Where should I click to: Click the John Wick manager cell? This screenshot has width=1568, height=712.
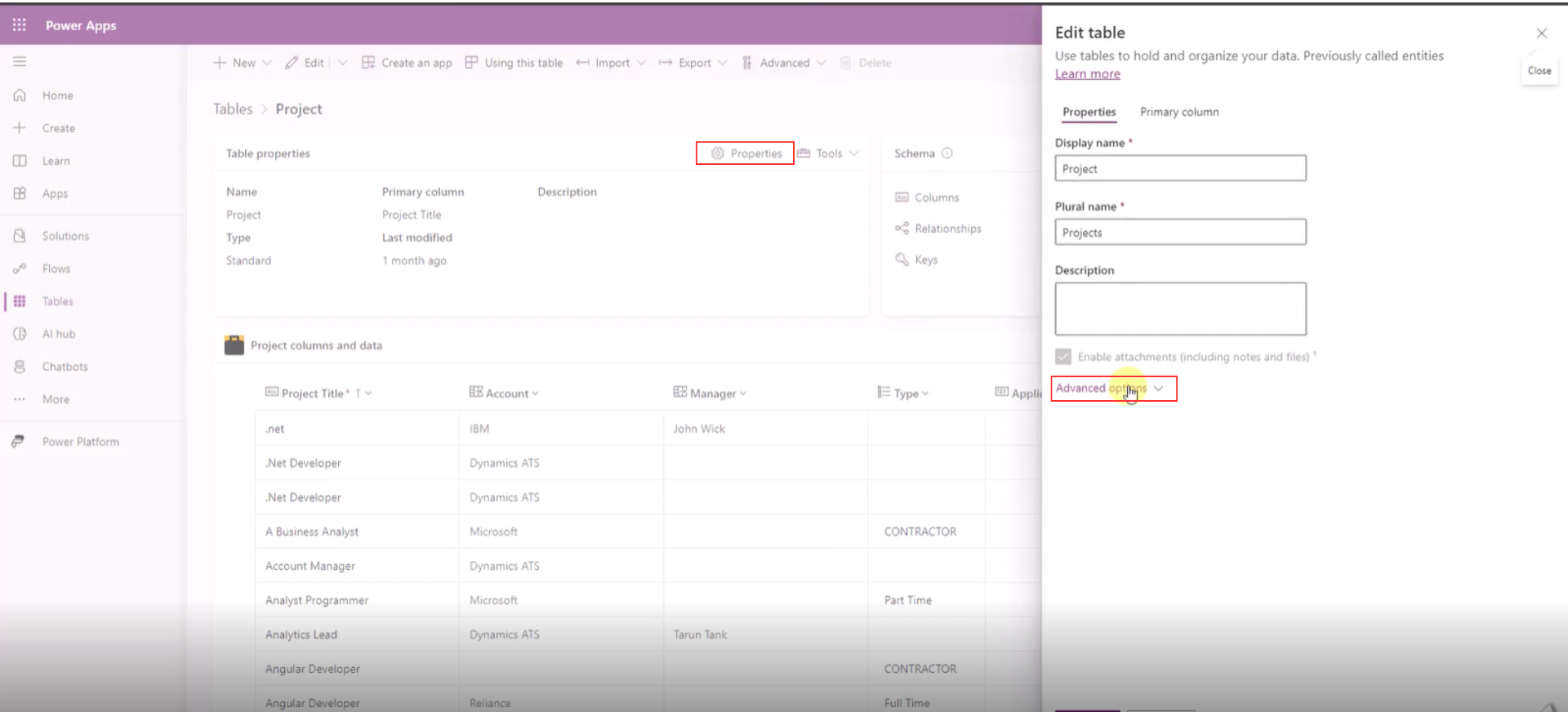coord(698,429)
